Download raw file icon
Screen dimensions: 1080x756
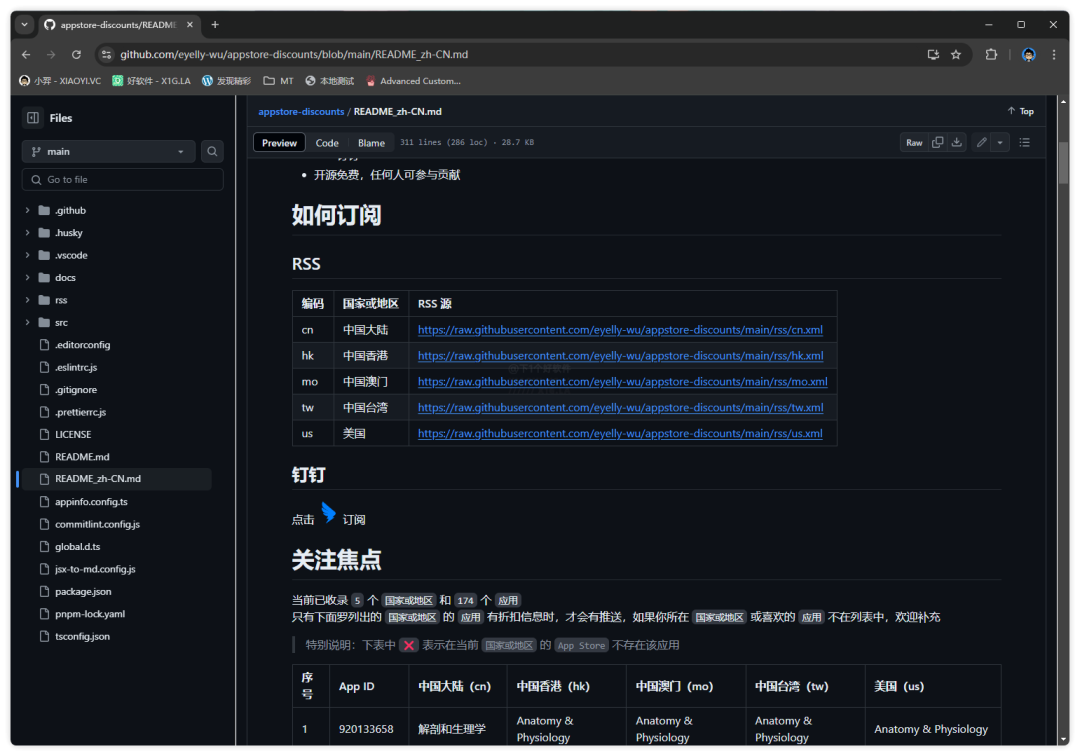point(957,143)
